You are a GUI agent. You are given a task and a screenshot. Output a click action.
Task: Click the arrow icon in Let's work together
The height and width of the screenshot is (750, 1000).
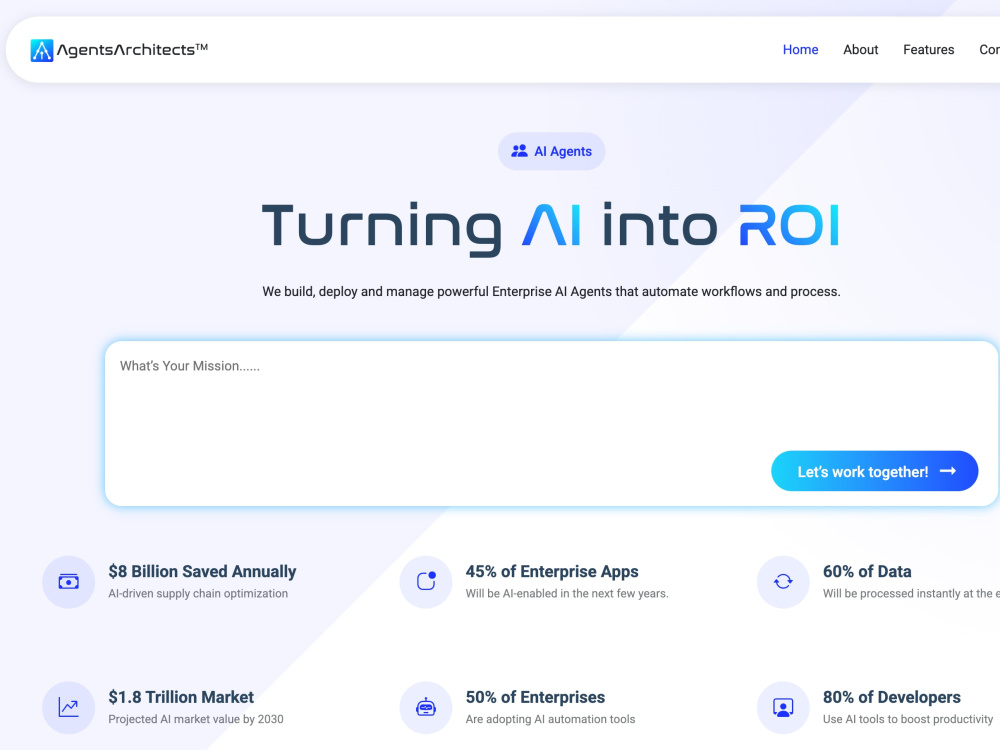click(x=948, y=471)
